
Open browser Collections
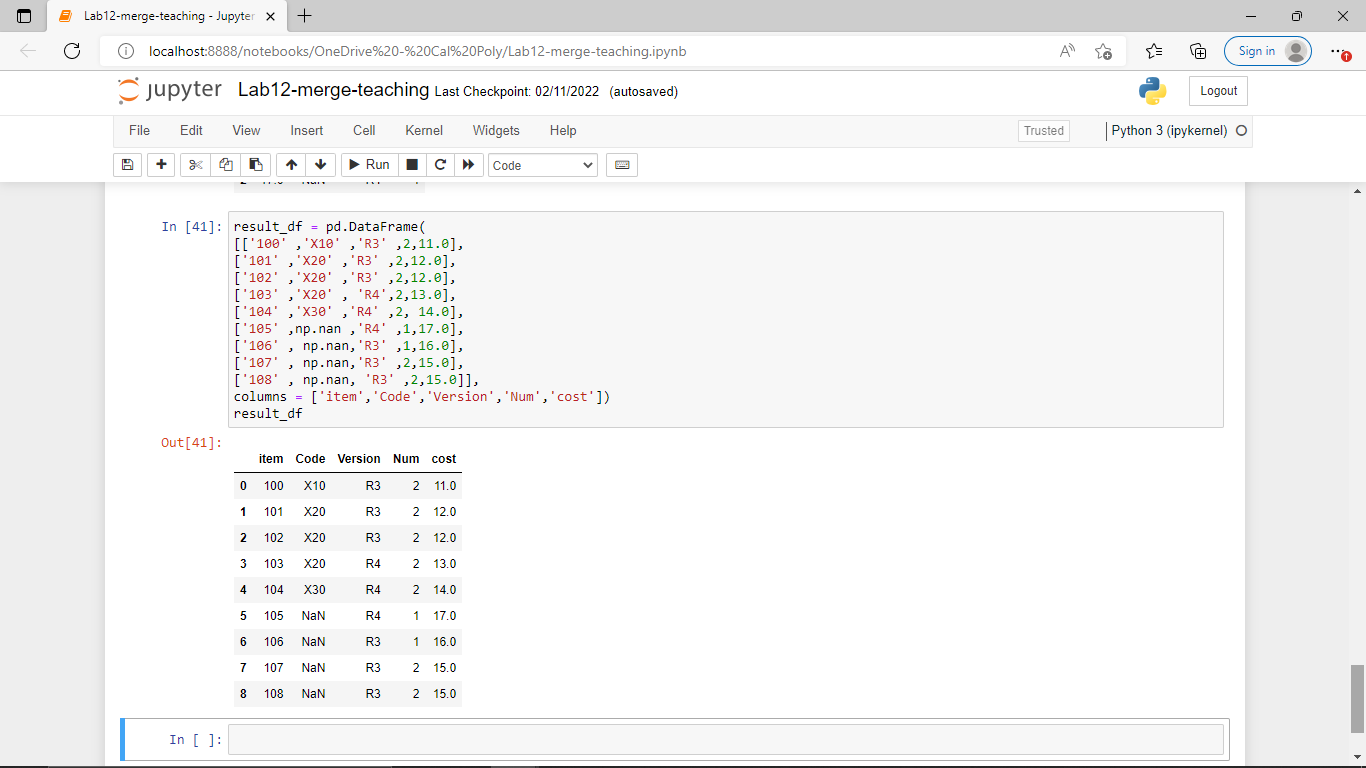1198,51
